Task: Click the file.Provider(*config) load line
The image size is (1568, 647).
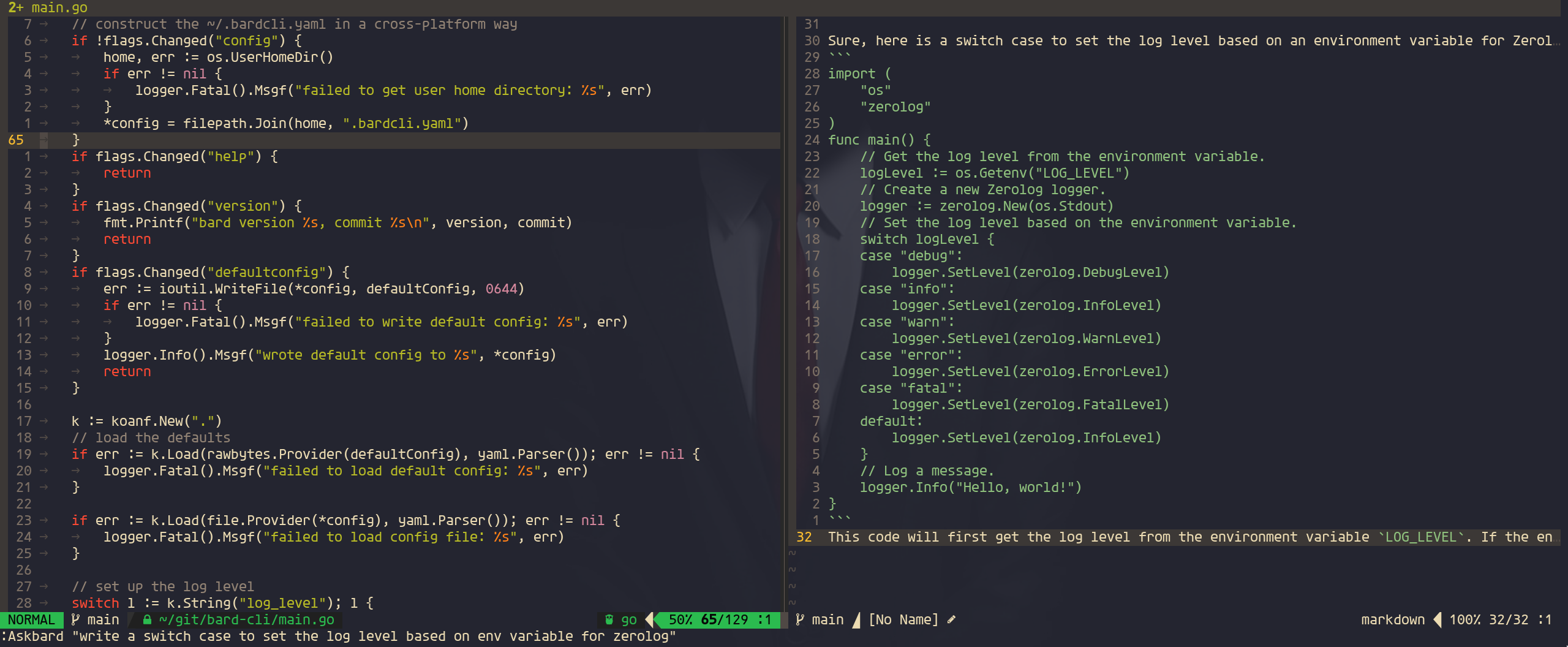Action: tap(345, 520)
